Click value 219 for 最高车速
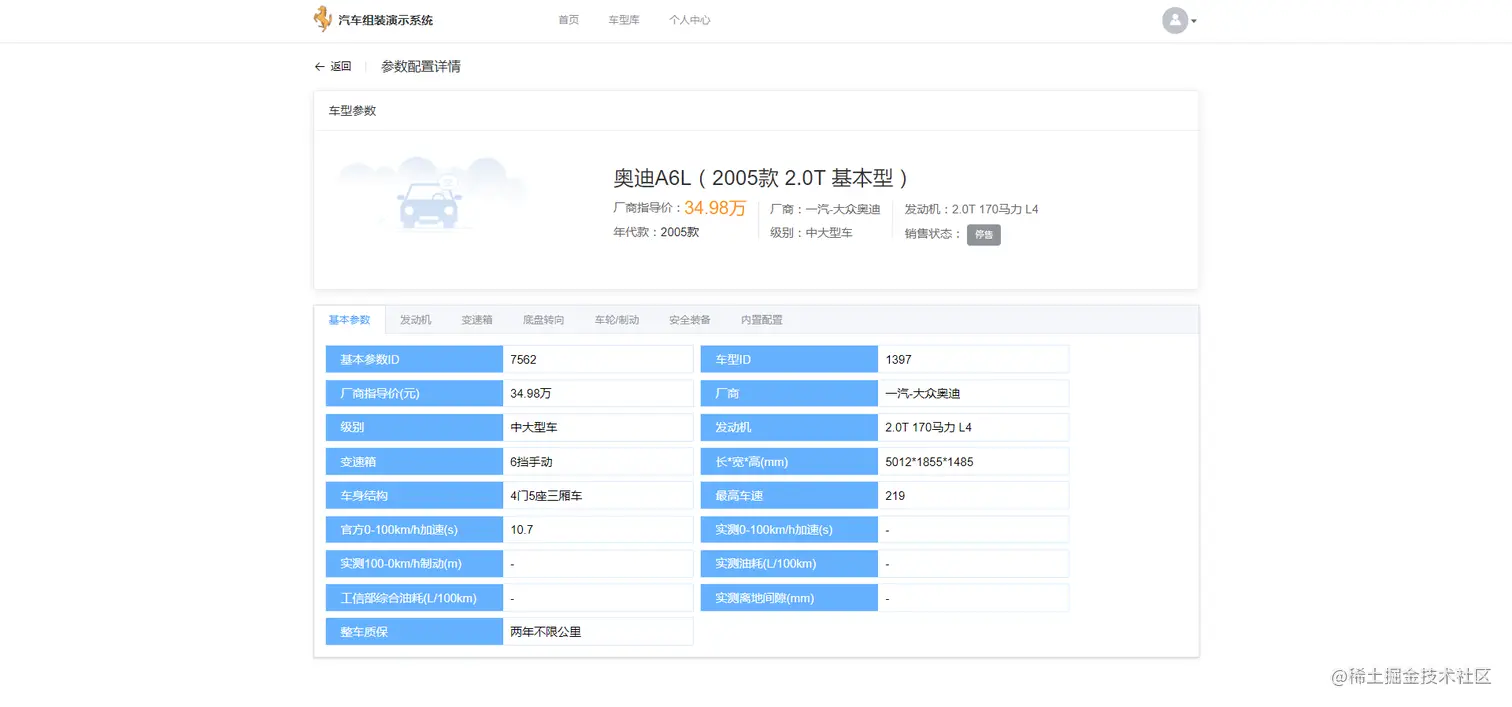 point(973,496)
